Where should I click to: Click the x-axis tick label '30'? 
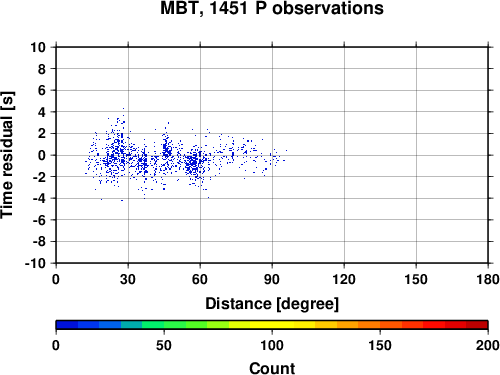[x=128, y=279]
